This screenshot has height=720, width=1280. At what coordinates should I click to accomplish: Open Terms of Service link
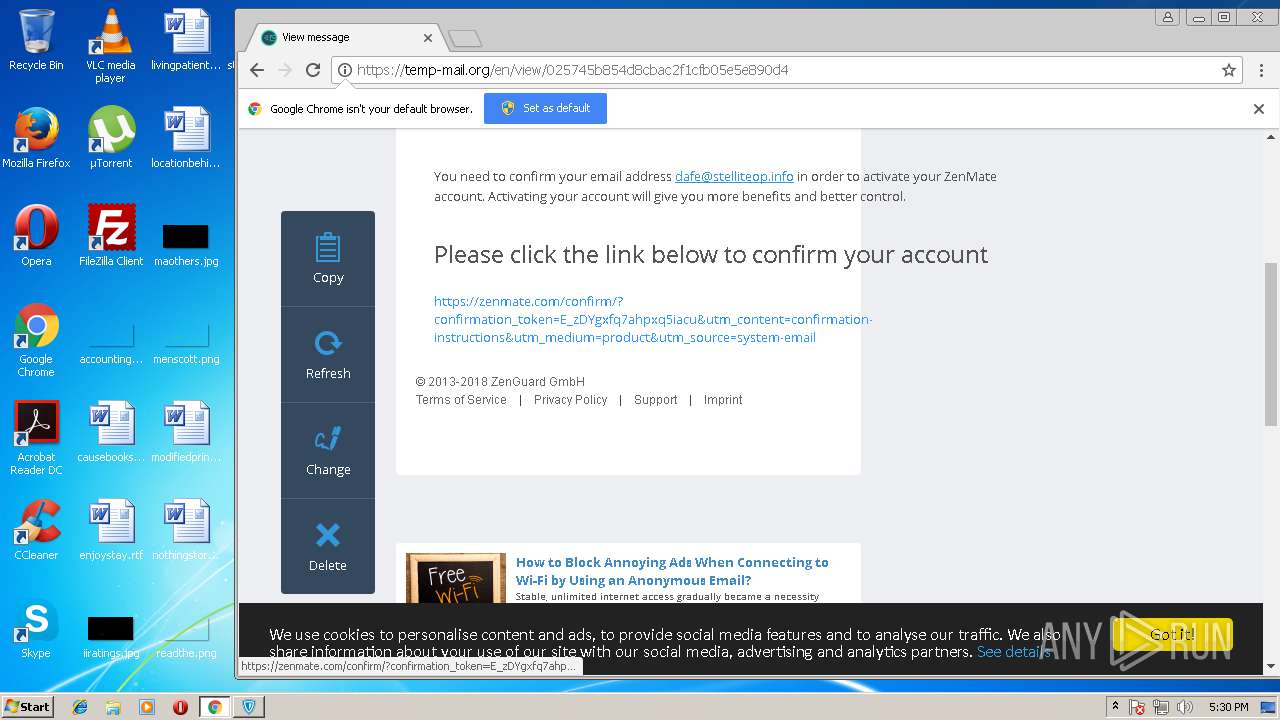pos(461,400)
